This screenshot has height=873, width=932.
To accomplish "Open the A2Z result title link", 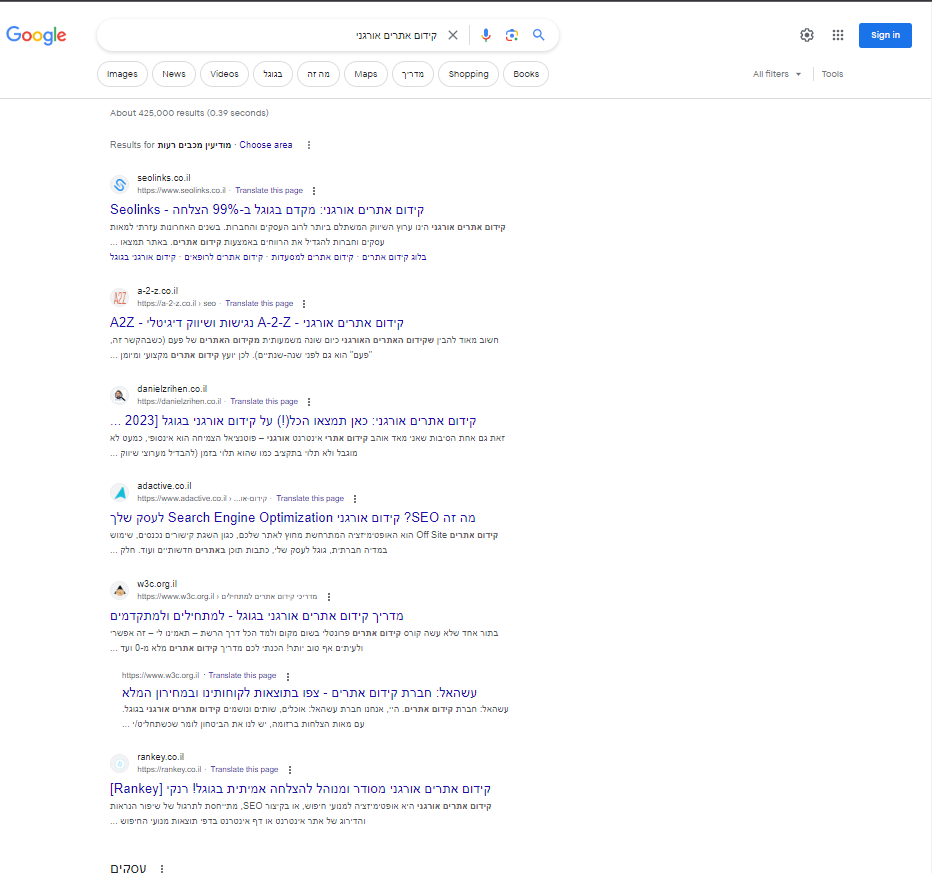I will [257, 323].
